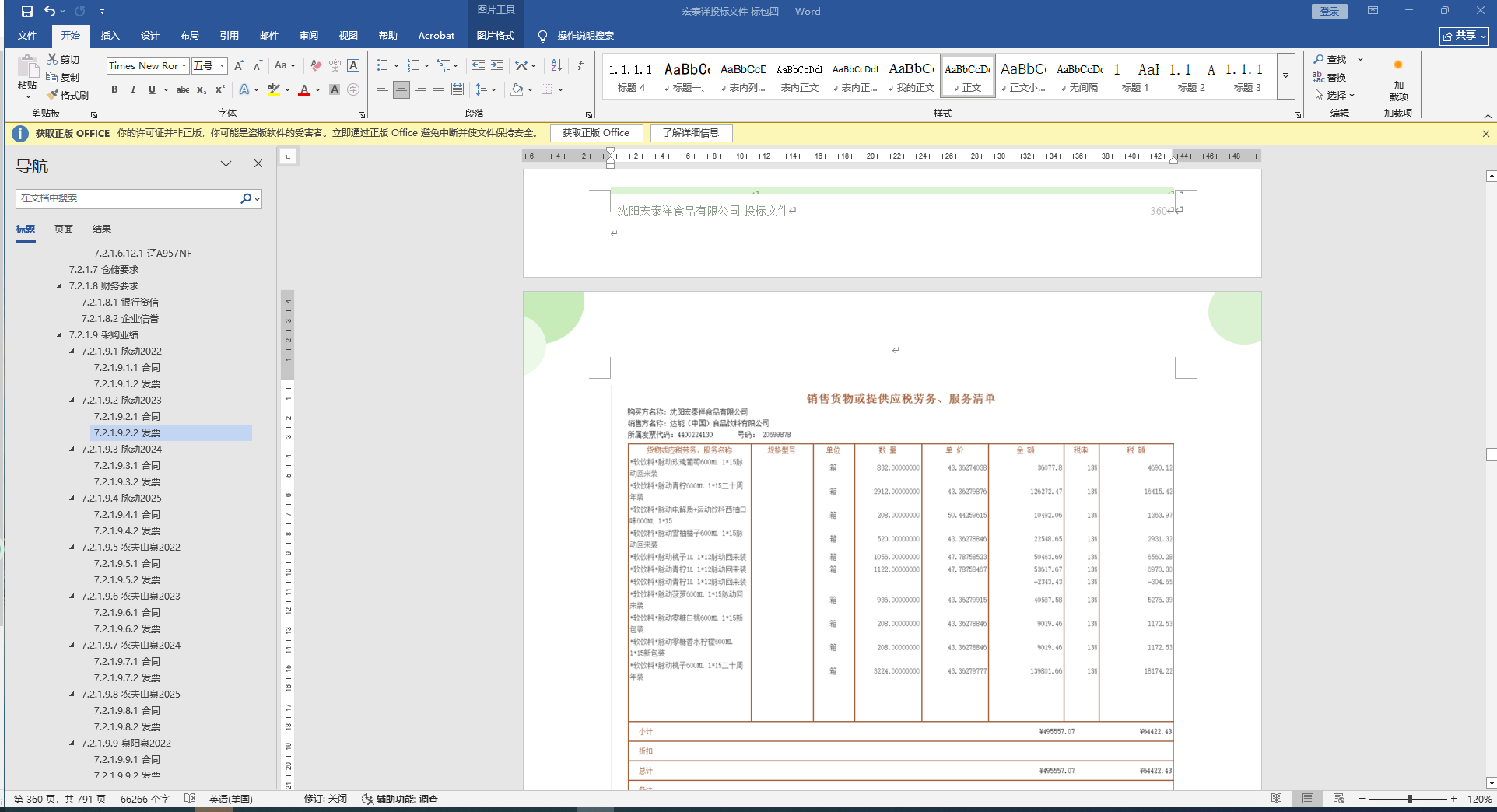Undo the last action

pos(50,12)
